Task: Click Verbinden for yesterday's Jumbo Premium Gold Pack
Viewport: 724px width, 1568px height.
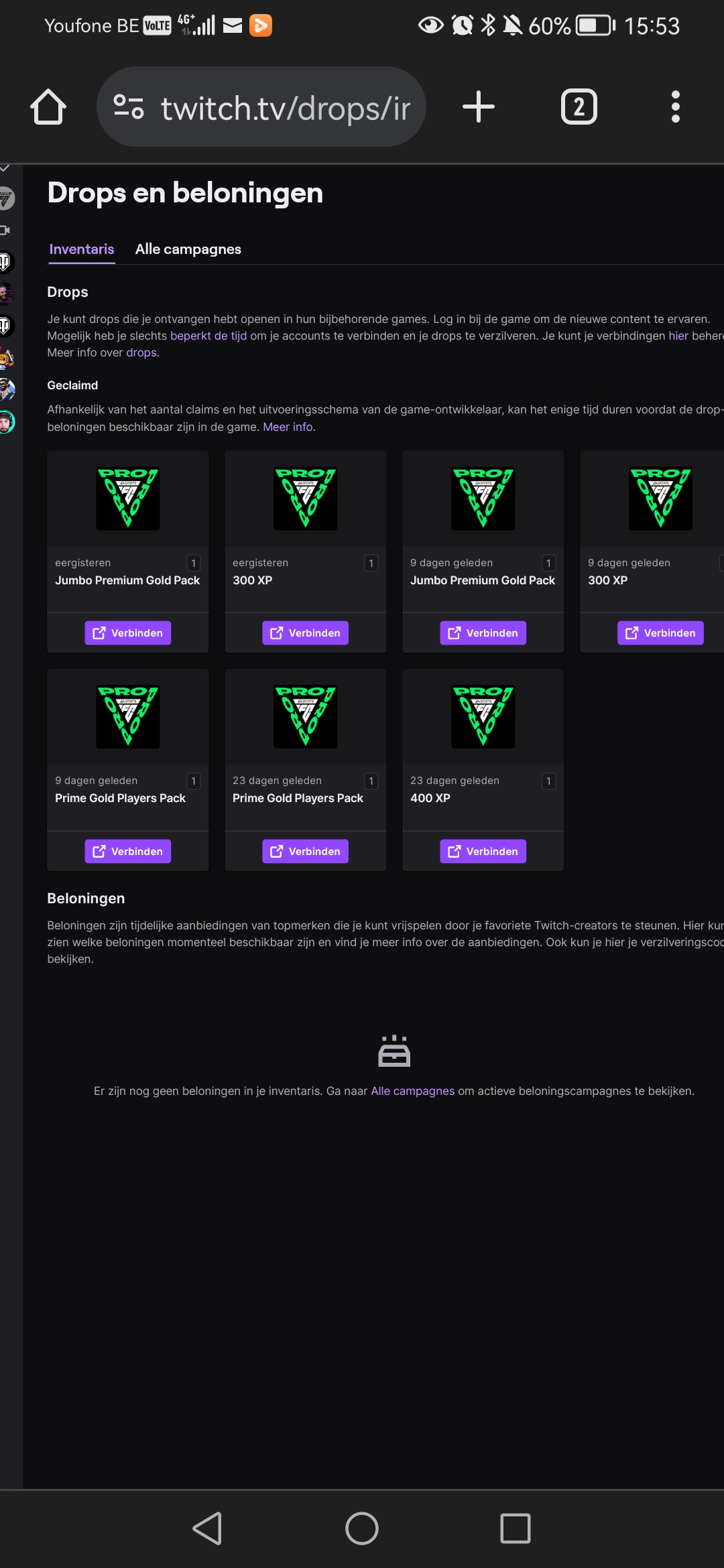Action: pos(127,633)
